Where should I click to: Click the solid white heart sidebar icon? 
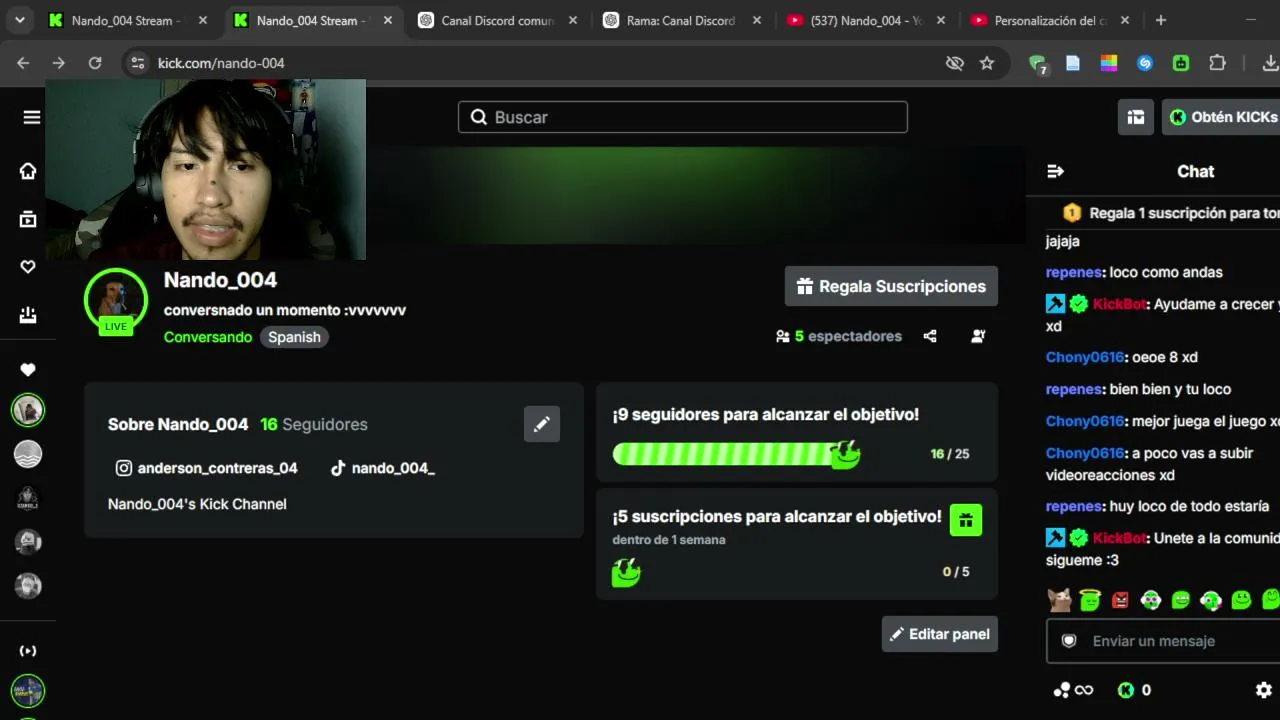coord(28,370)
